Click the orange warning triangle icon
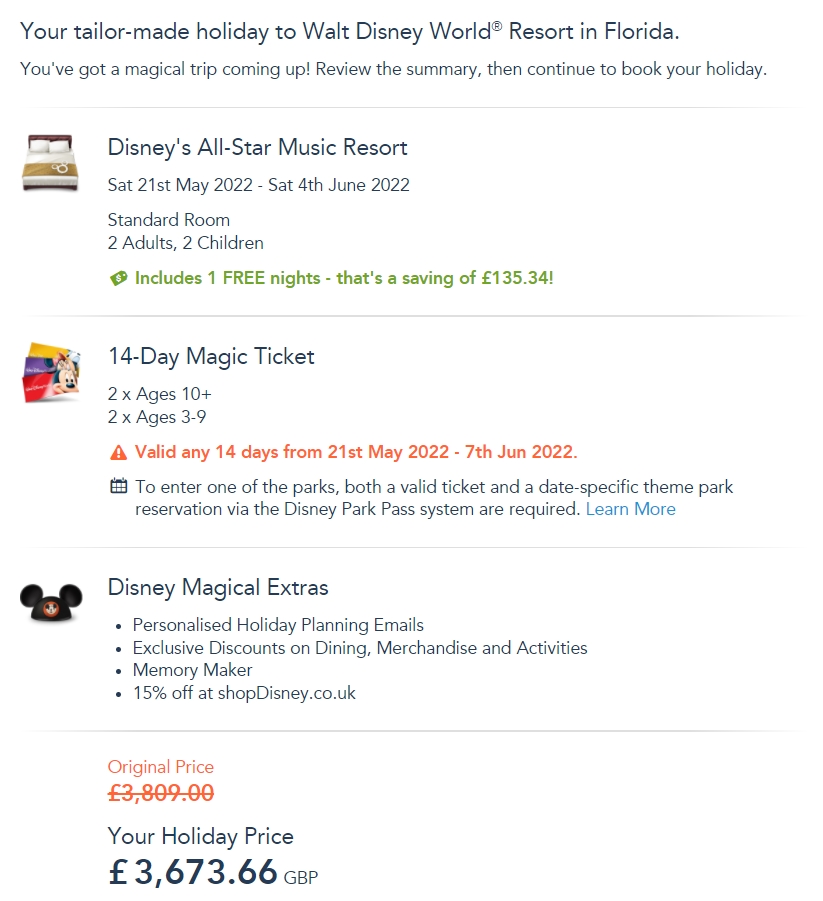Screen dimensions: 823x901 (118, 453)
